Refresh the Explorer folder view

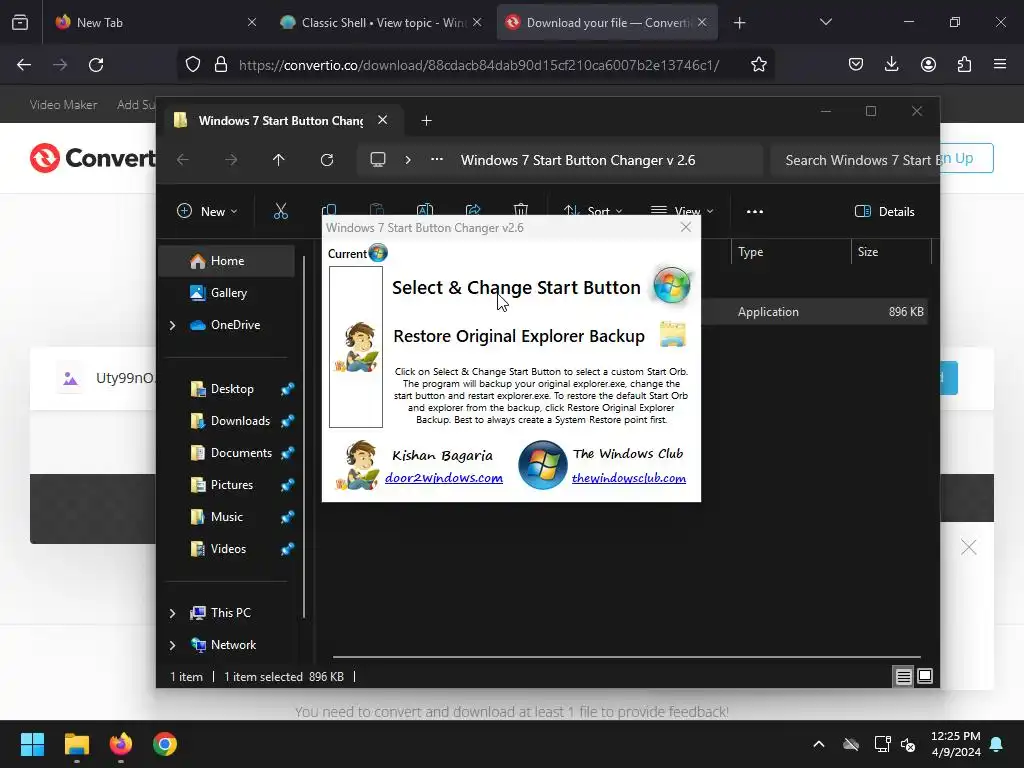click(327, 160)
